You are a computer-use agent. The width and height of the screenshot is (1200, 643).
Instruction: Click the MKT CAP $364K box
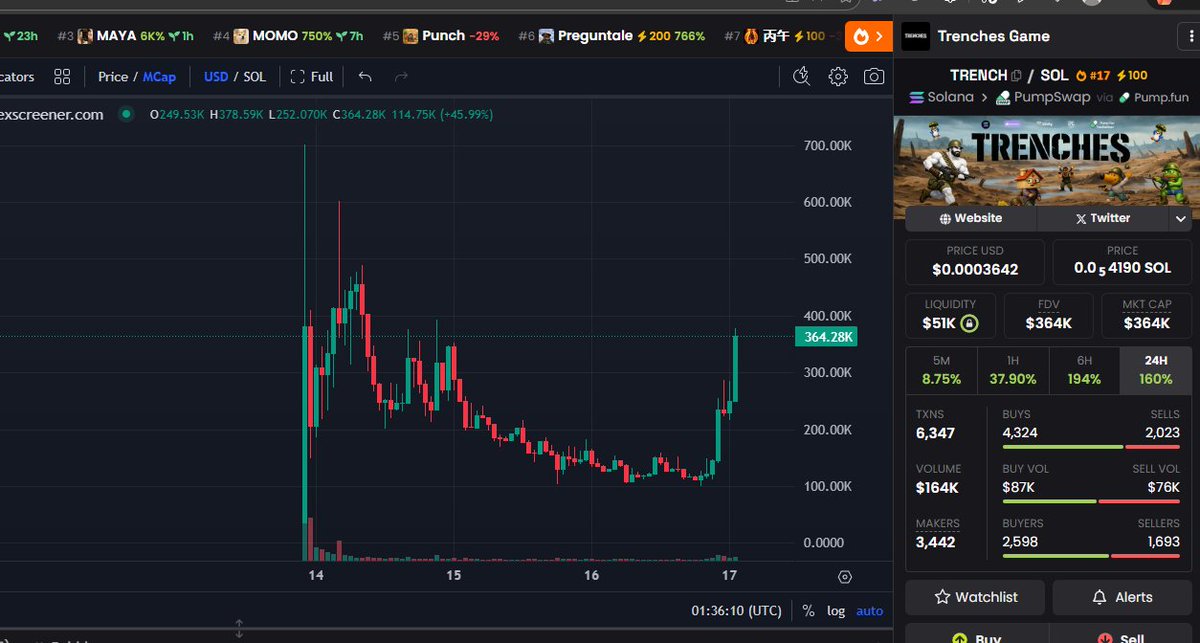1147,315
